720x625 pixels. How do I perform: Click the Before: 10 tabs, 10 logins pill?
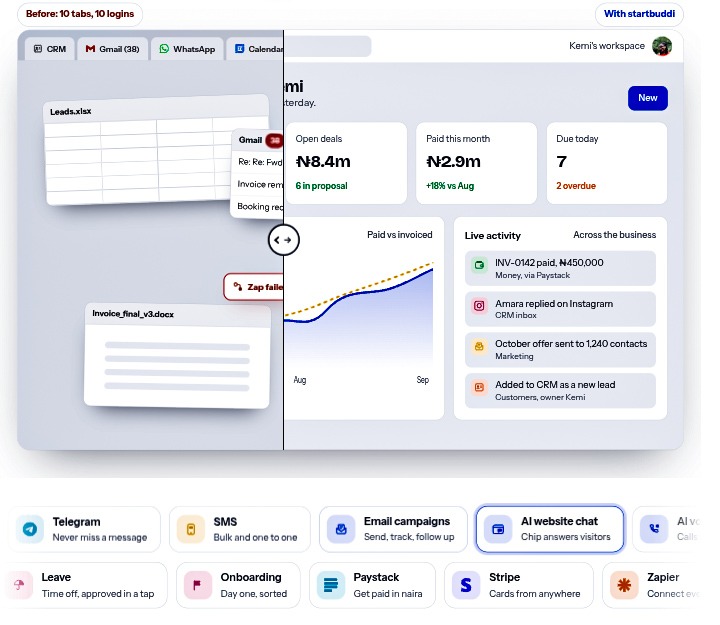(80, 14)
